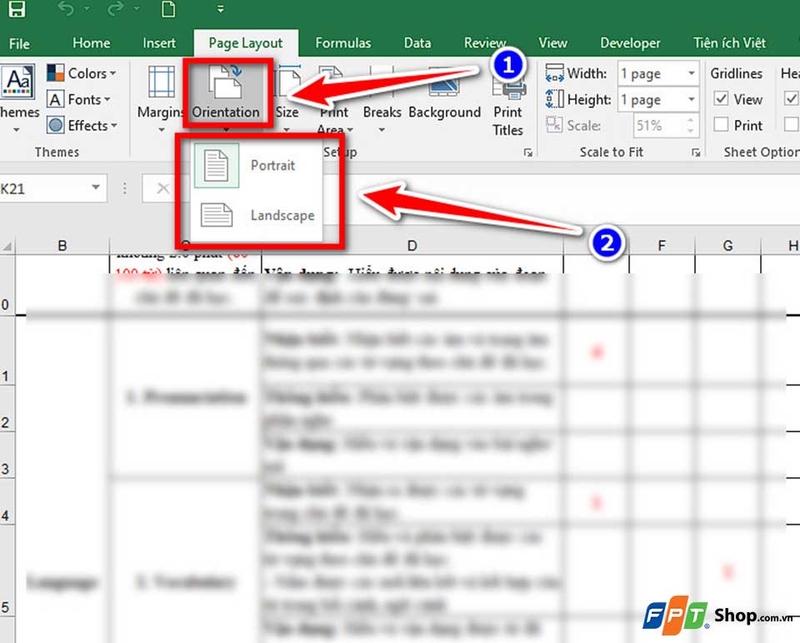This screenshot has height=643, width=800.
Task: Expand the Height dropdown in Scale to Fit
Action: pos(692,99)
